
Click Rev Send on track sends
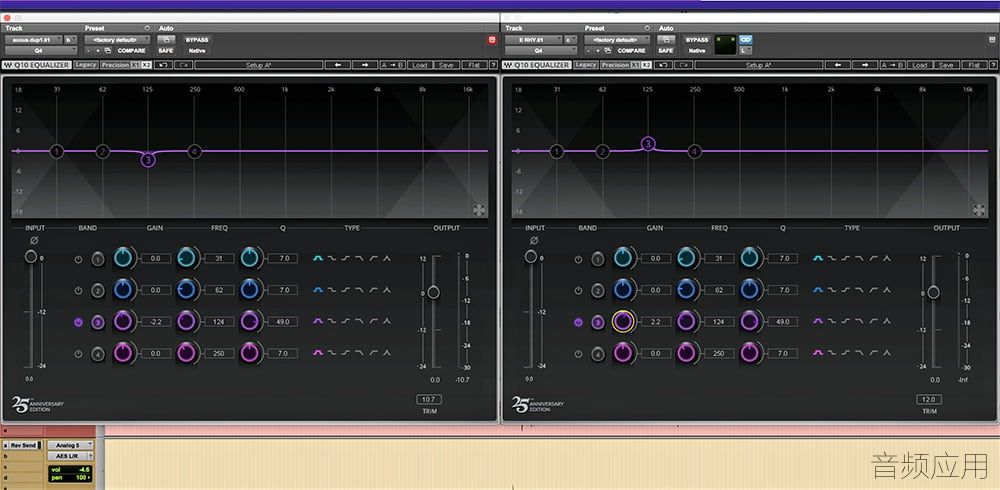pos(23,445)
